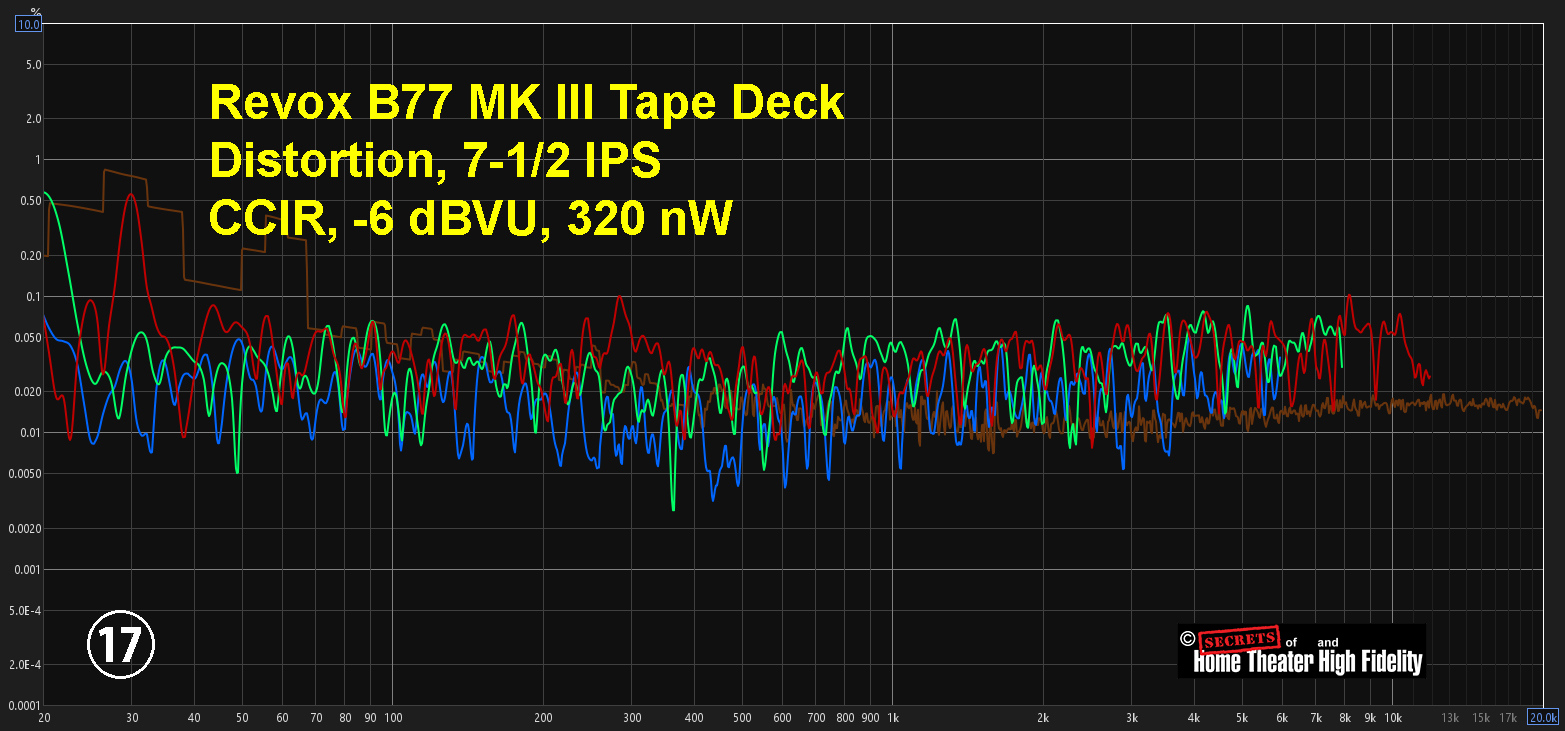Click the 10k label on frequency axis
Image resolution: width=1565 pixels, height=731 pixels.
pyautogui.click(x=1392, y=717)
